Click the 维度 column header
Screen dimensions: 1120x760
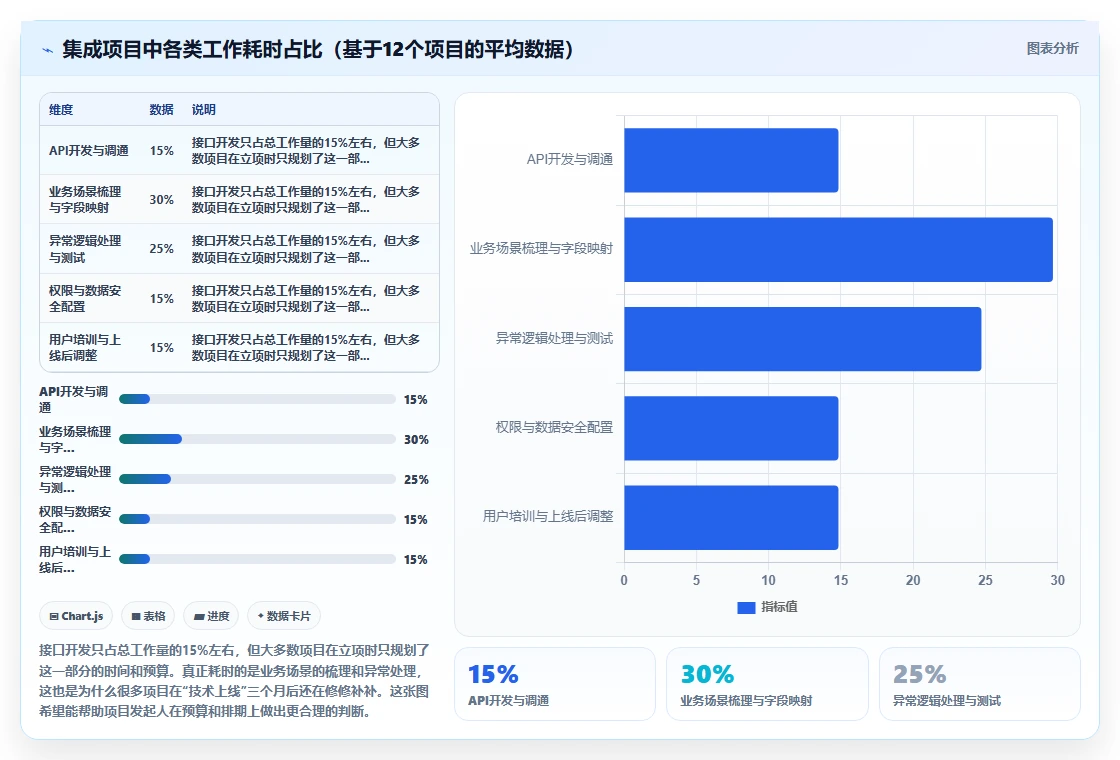point(61,109)
